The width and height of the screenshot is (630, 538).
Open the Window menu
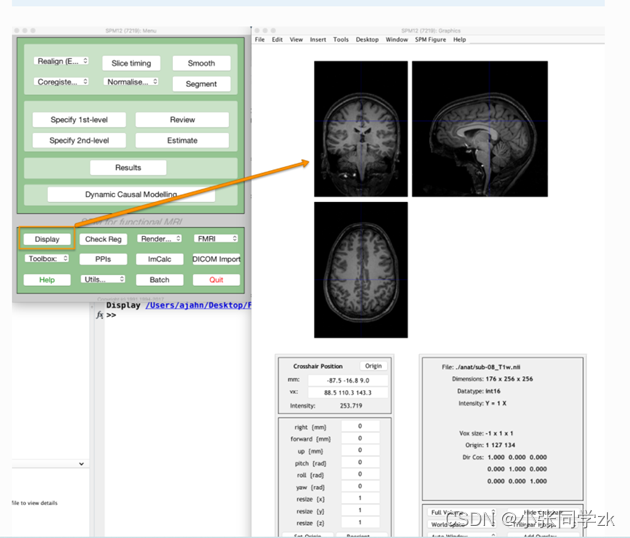point(397,39)
